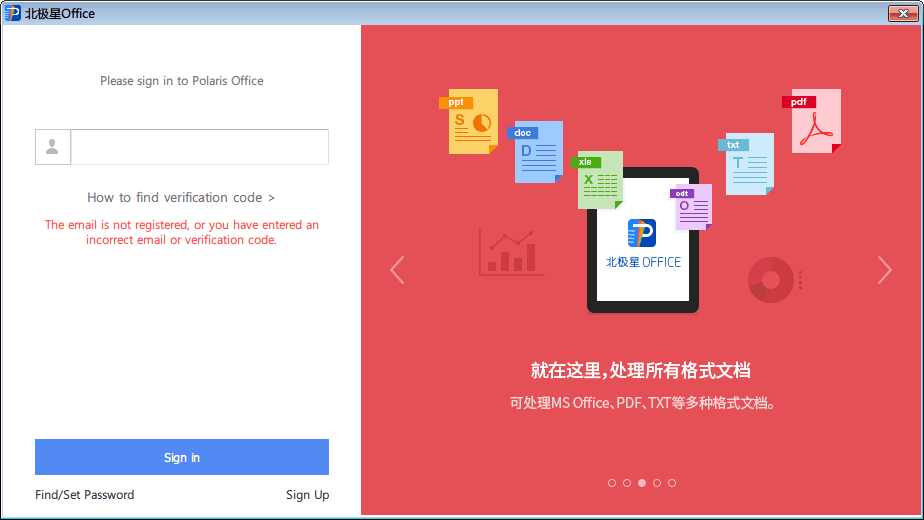Click the odt file icon
924x520 pixels.
point(691,207)
